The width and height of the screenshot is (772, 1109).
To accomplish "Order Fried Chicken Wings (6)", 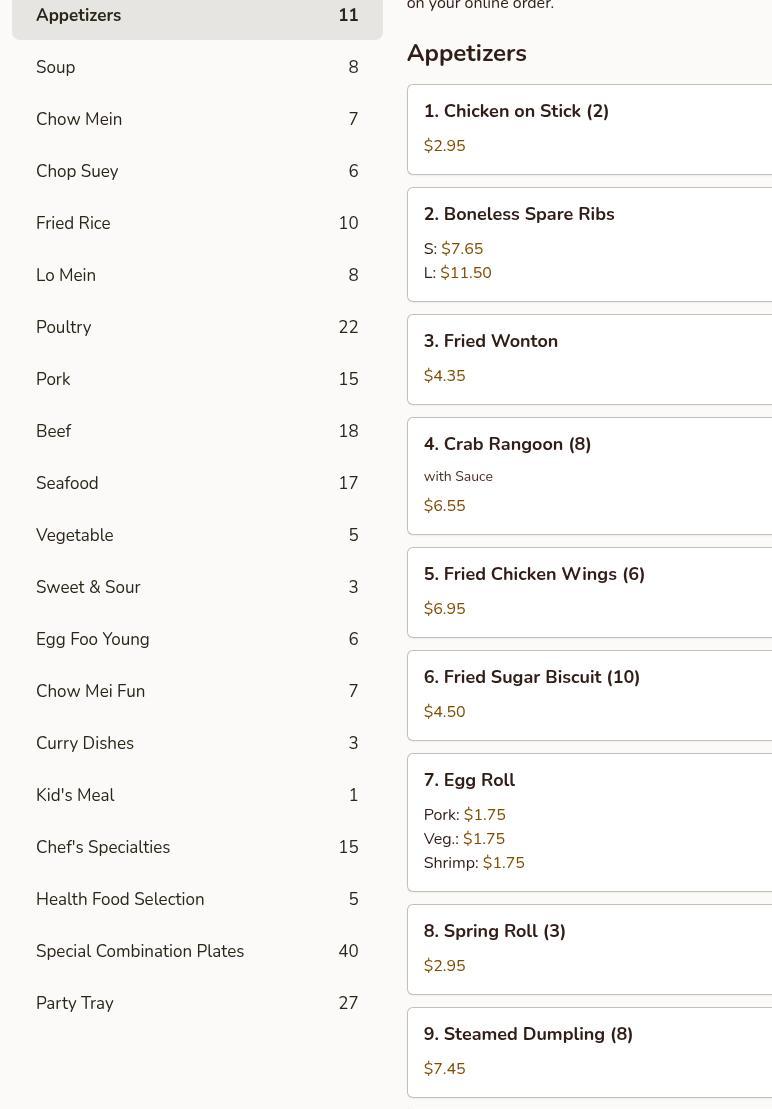I will pos(590,592).
